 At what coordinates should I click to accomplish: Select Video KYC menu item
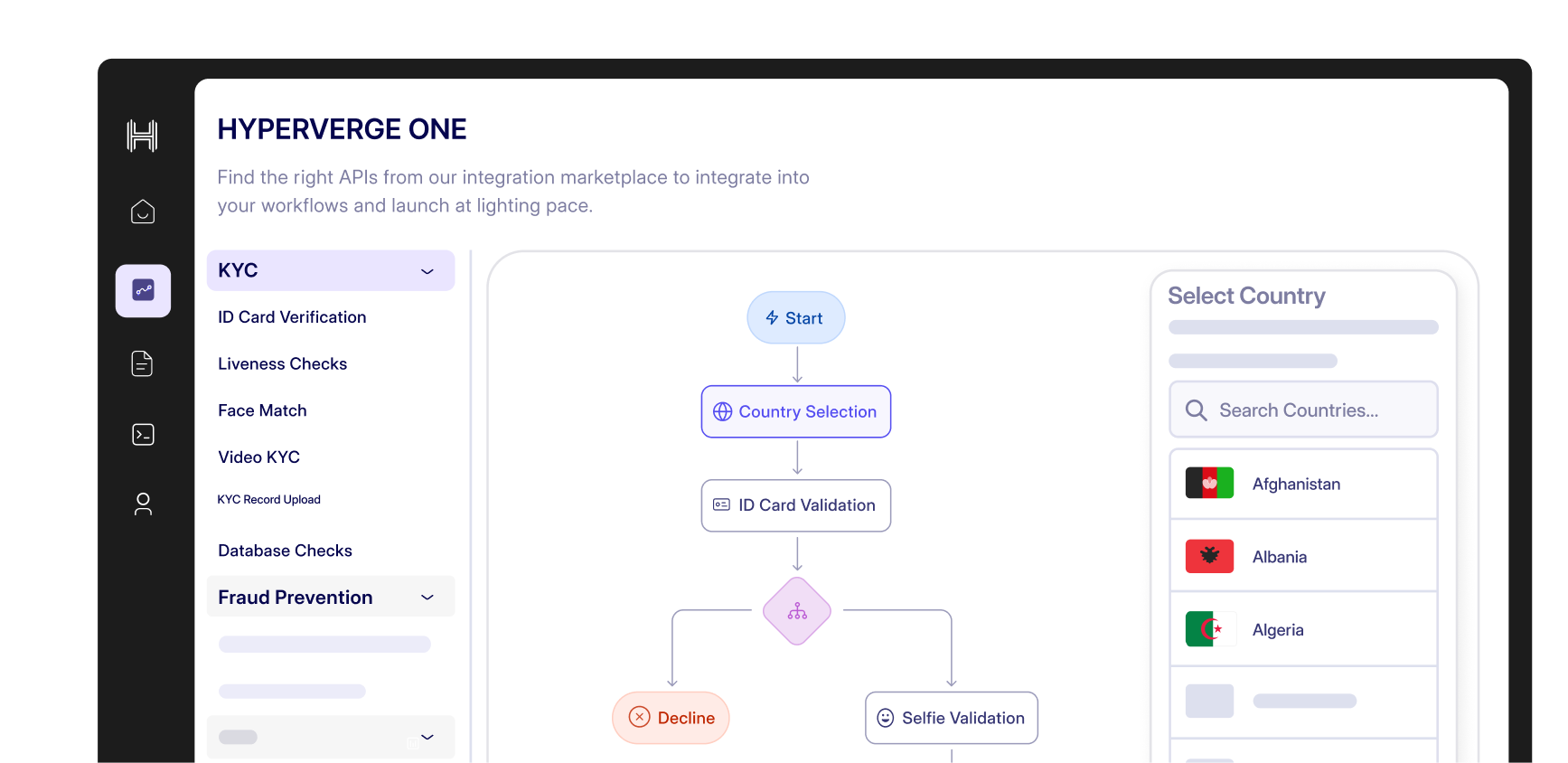258,457
